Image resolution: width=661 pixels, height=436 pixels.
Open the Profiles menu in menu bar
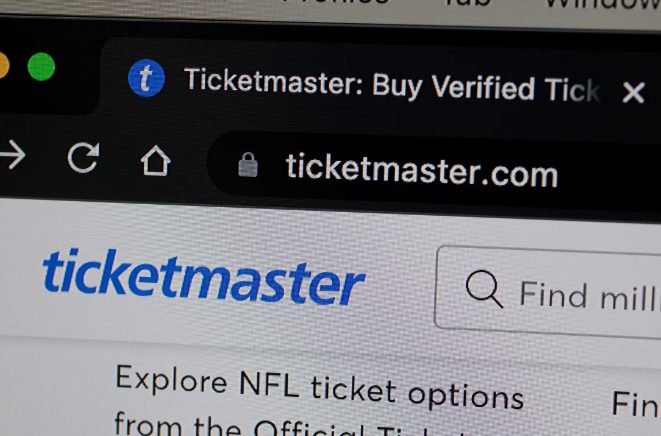[336, 2]
